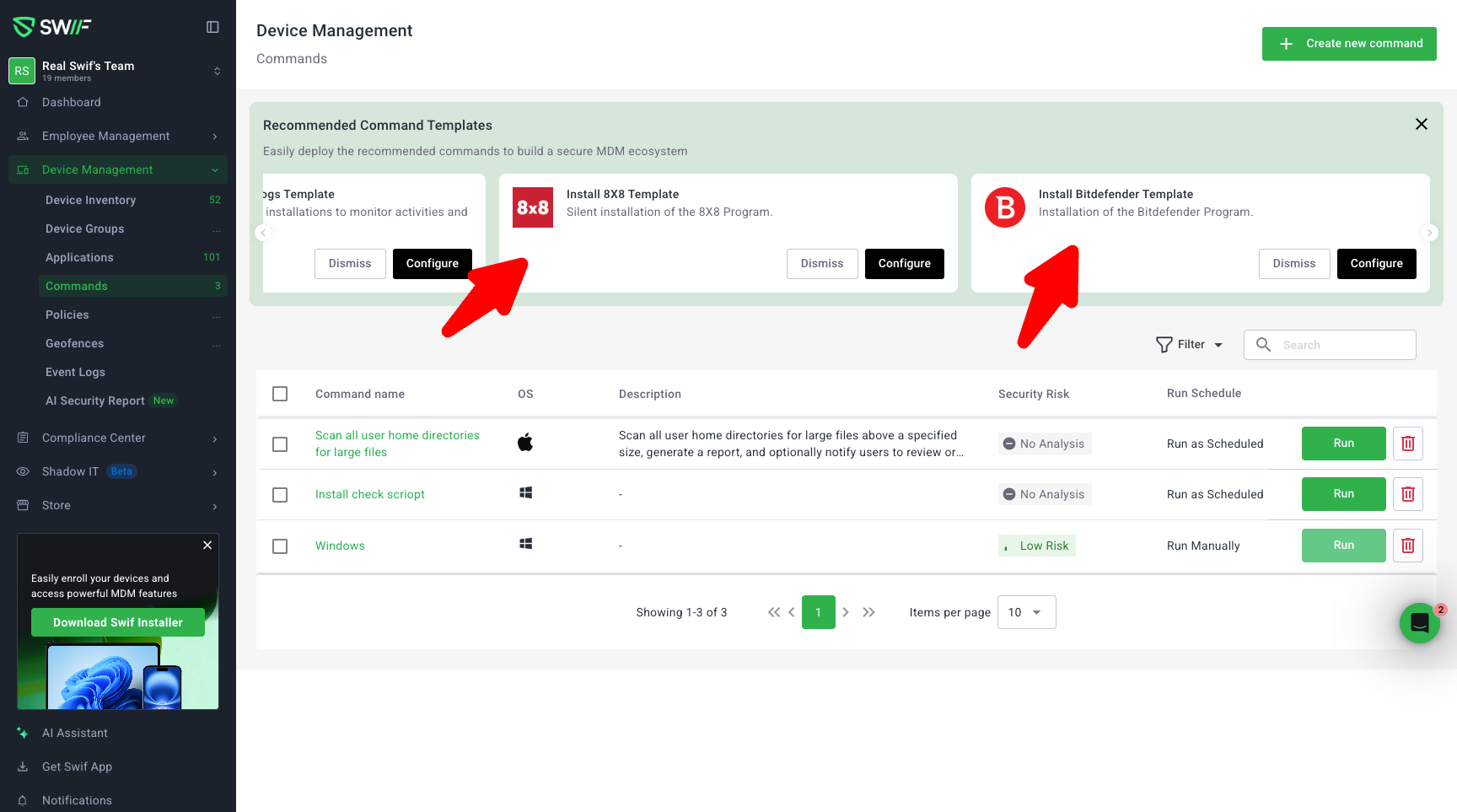
Task: Click the 8x8 template logo
Action: point(533,207)
